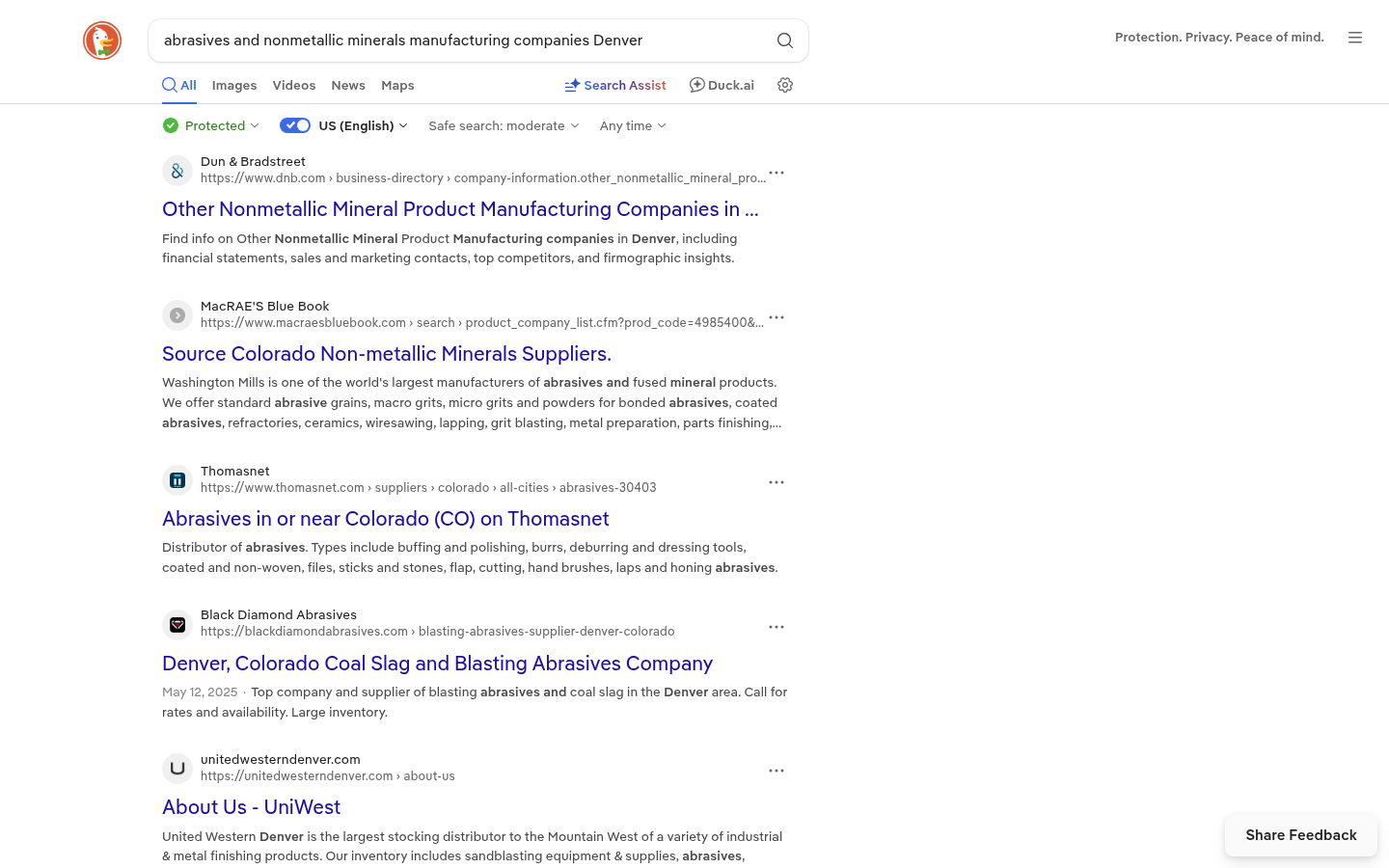Open more options for Dun & Bradstreet result
This screenshot has width=1389, height=868.
pos(776,174)
